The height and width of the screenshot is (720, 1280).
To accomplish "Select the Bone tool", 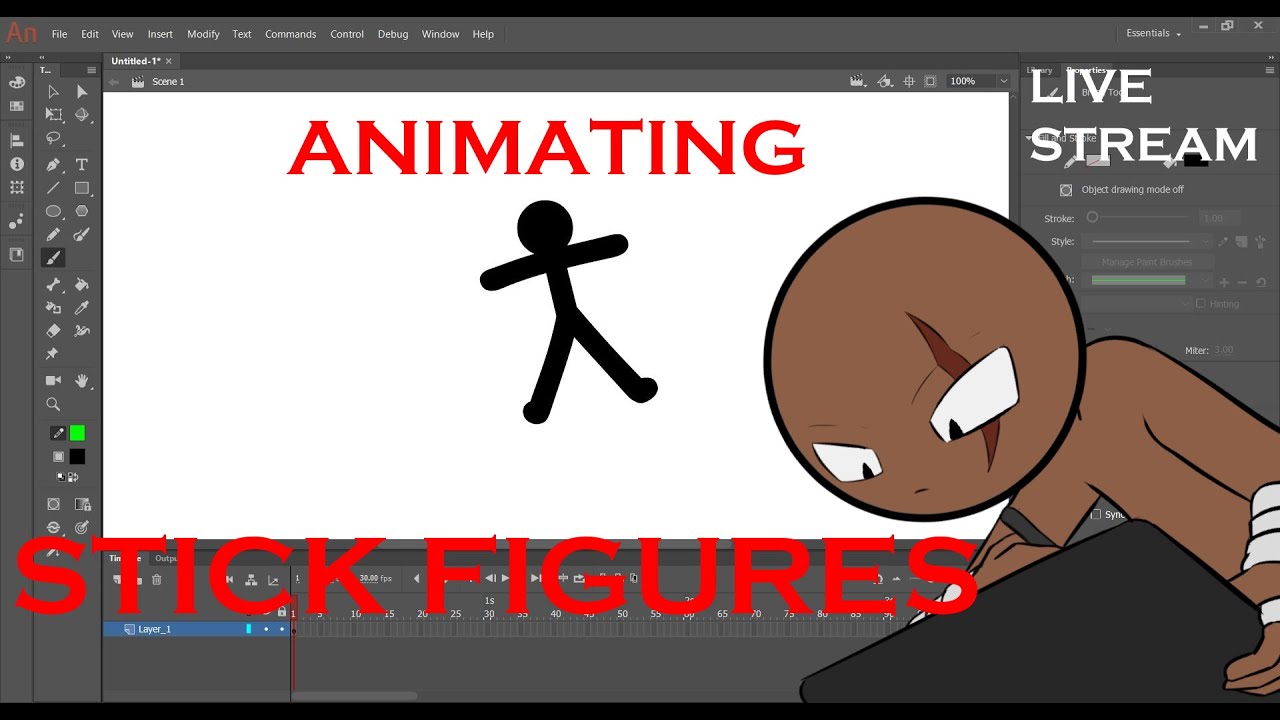I will pos(53,285).
